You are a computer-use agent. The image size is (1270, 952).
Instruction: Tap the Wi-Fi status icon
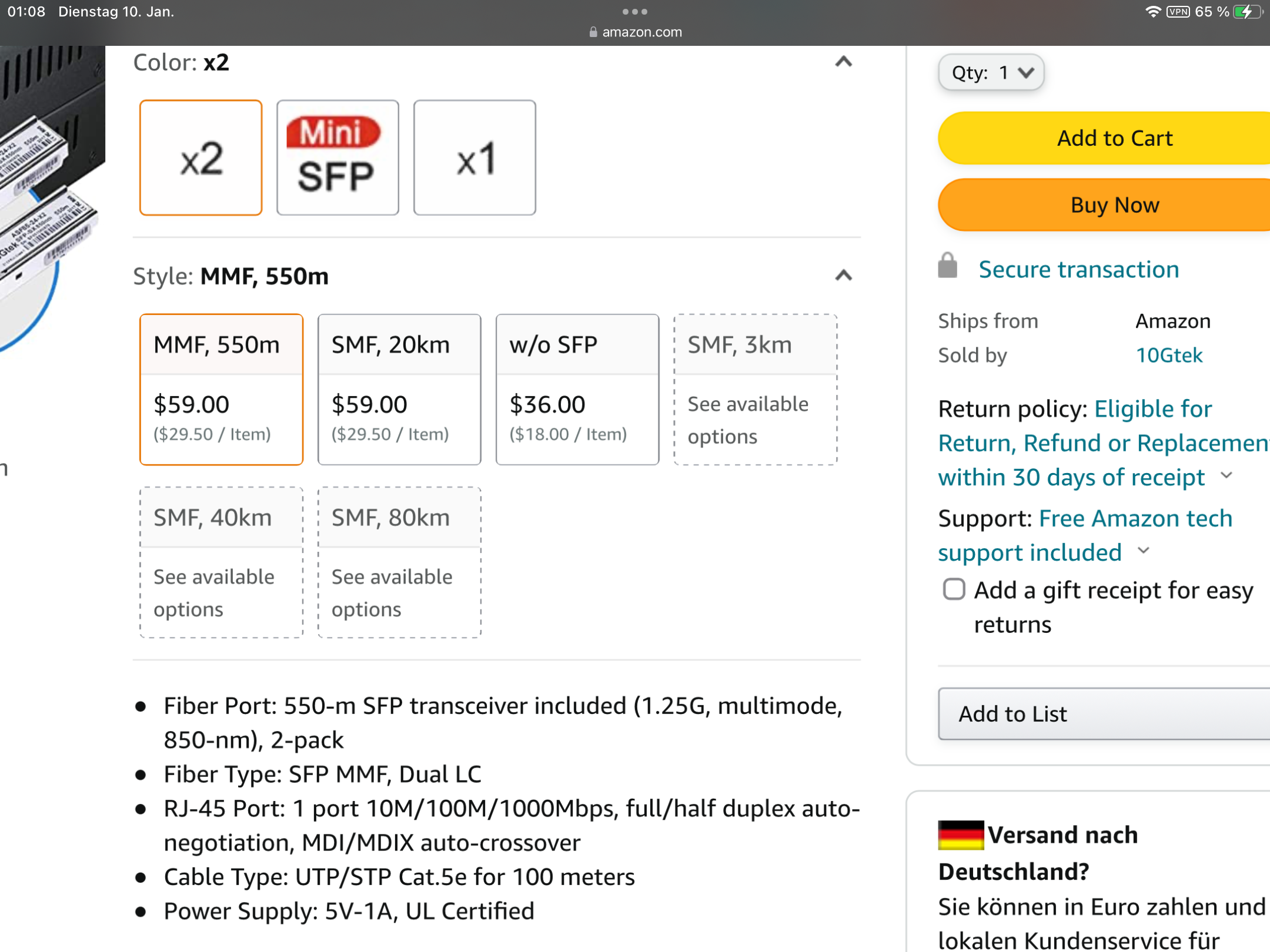click(x=1152, y=12)
